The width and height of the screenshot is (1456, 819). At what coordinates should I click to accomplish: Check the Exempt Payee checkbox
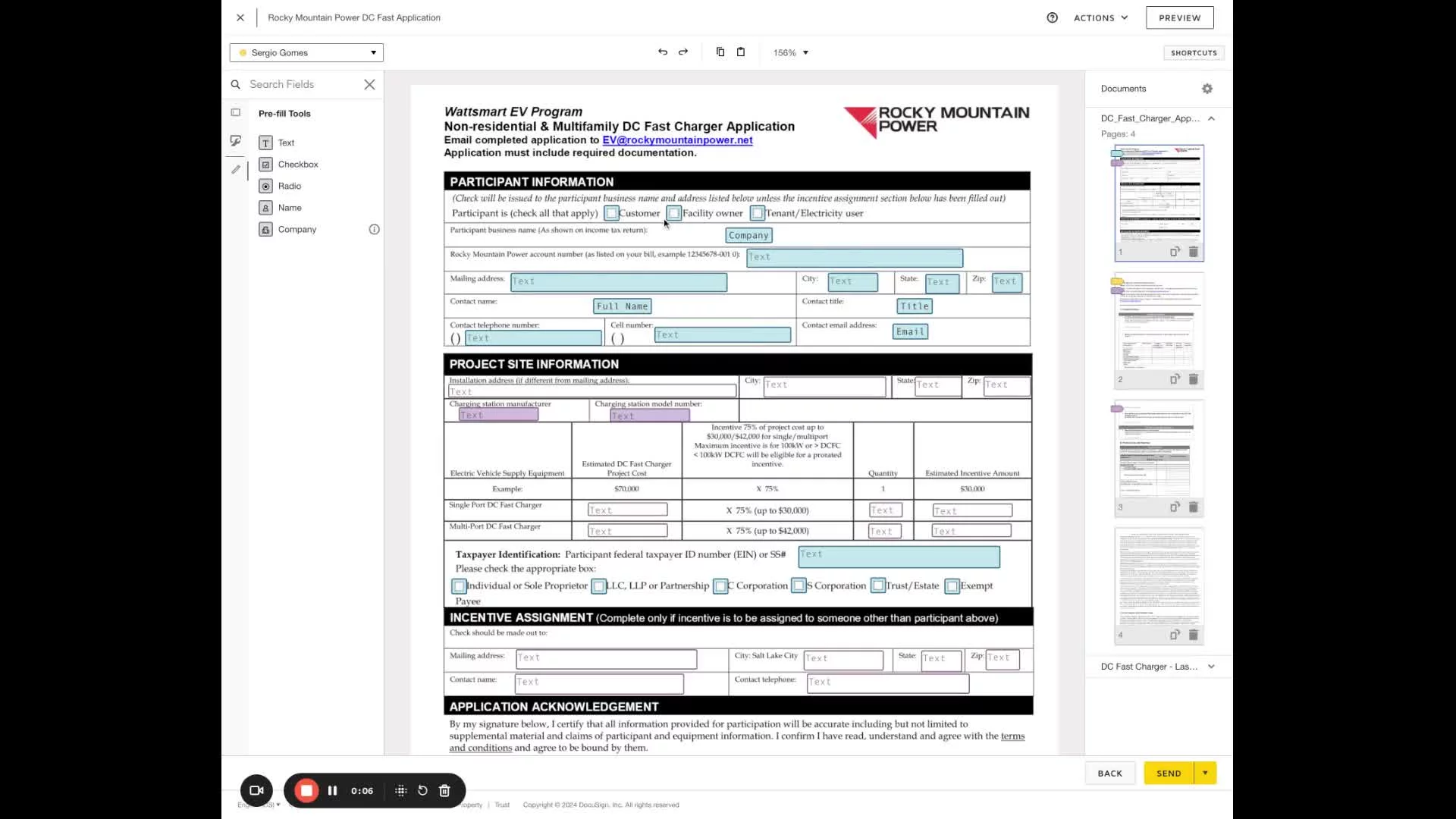tap(952, 586)
